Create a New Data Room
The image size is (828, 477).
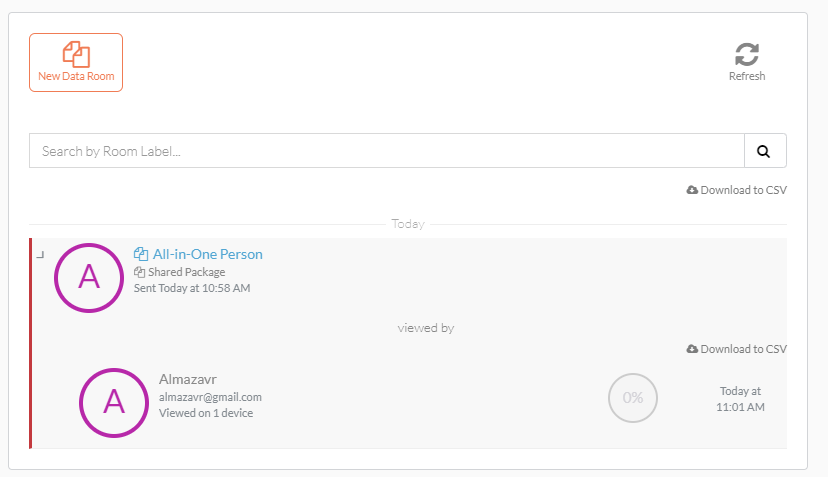pyautogui.click(x=76, y=62)
